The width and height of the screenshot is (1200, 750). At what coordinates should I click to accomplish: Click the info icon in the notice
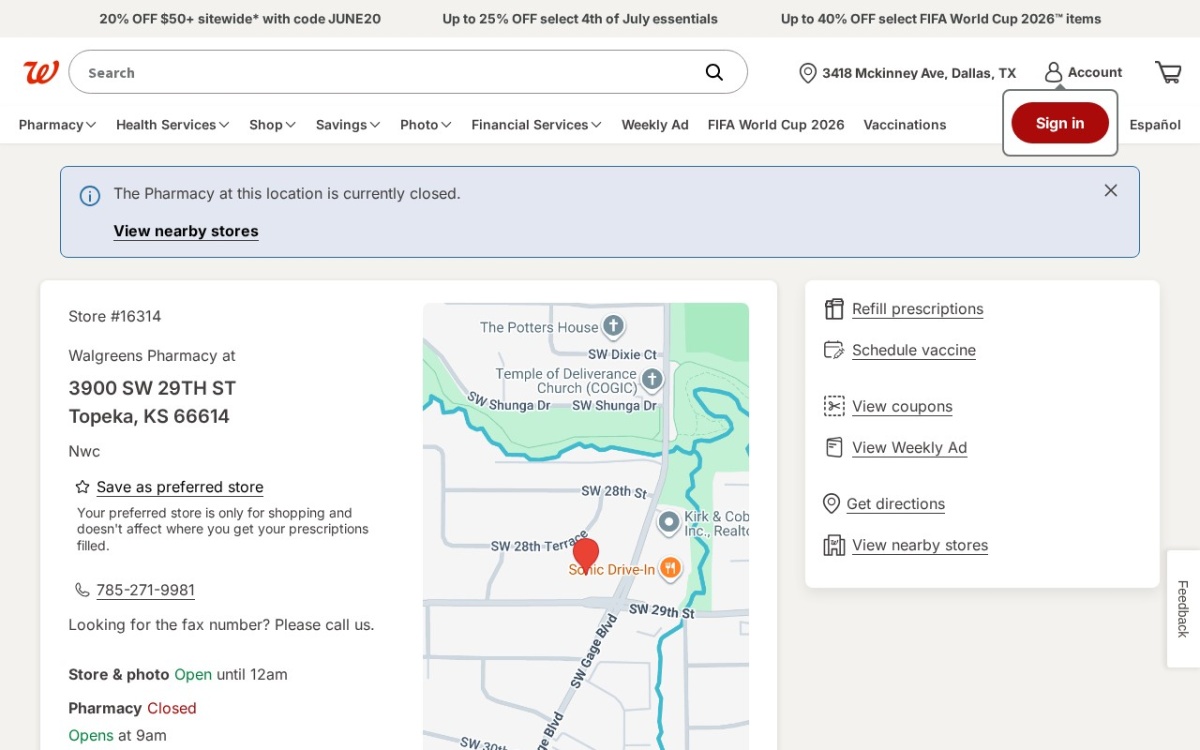pyautogui.click(x=90, y=196)
